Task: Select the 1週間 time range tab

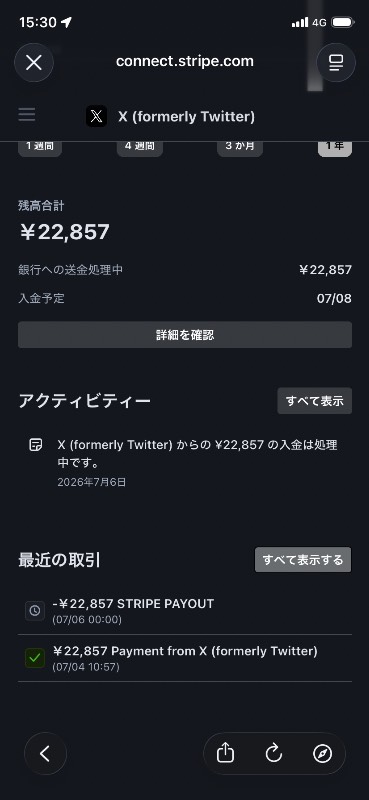Action: [40, 147]
